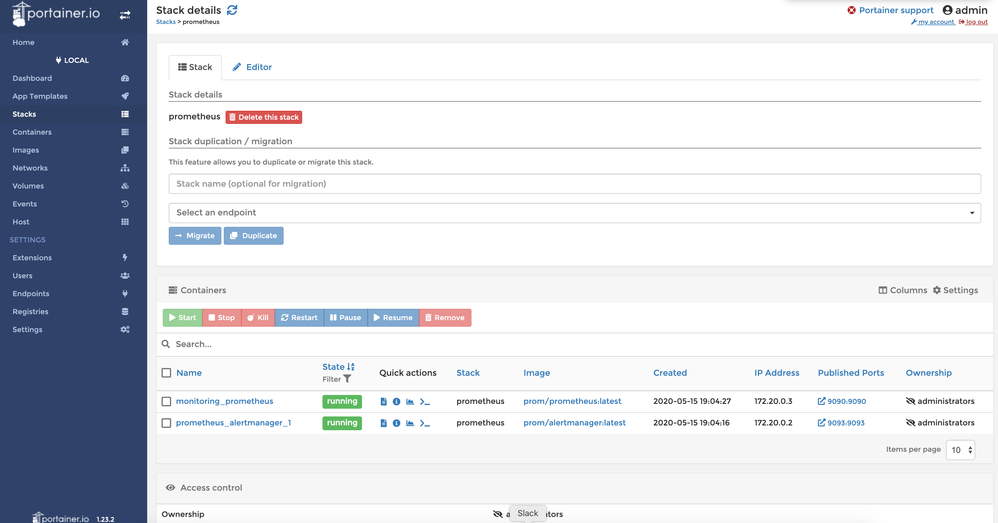Screen dimensions: 998x523
Task: Click the Resume containers button
Action: [393, 317]
